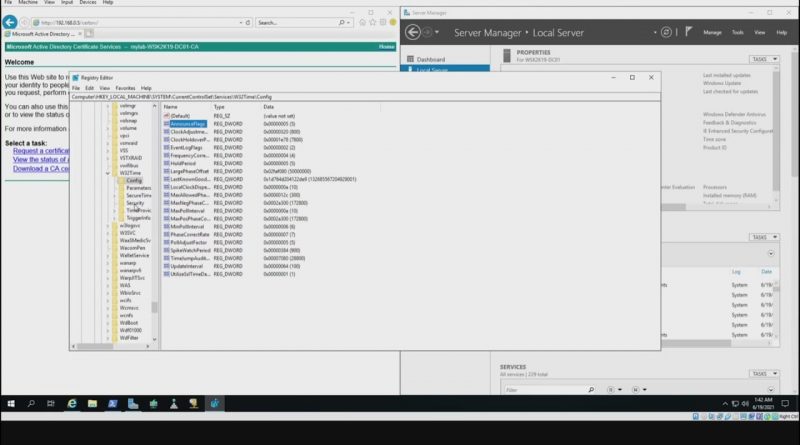This screenshot has width=800, height=445.
Task: Click the registry tree vertical scrollbar thumb
Action: pyautogui.click(x=154, y=306)
